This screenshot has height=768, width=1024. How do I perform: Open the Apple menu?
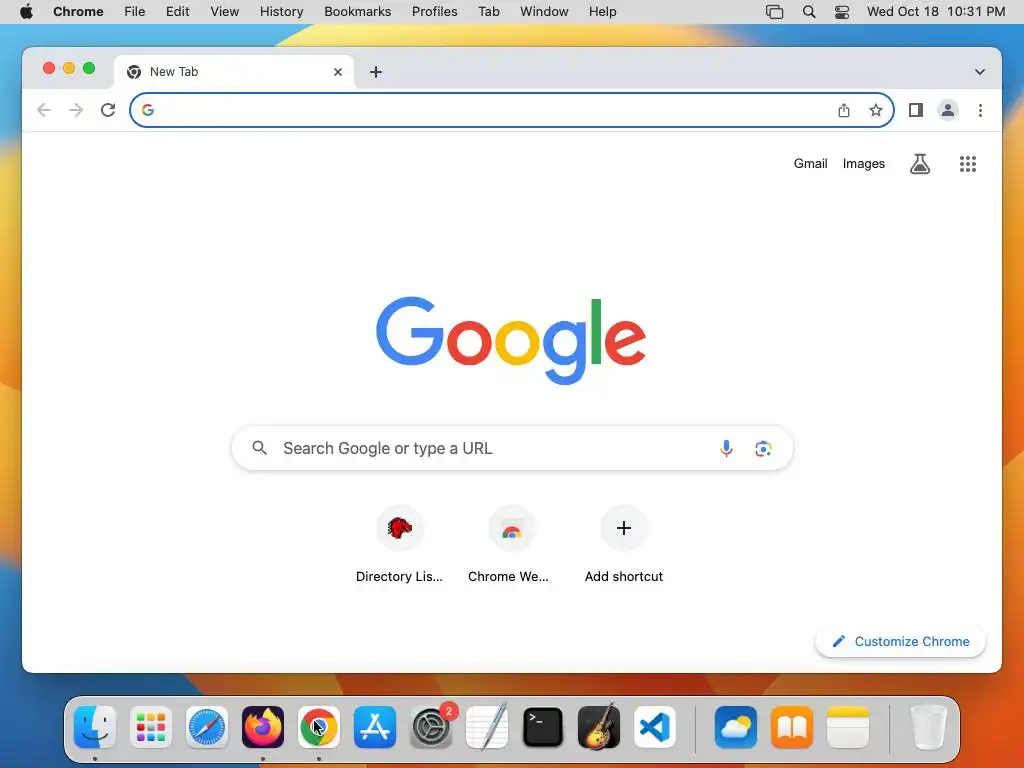[x=26, y=12]
